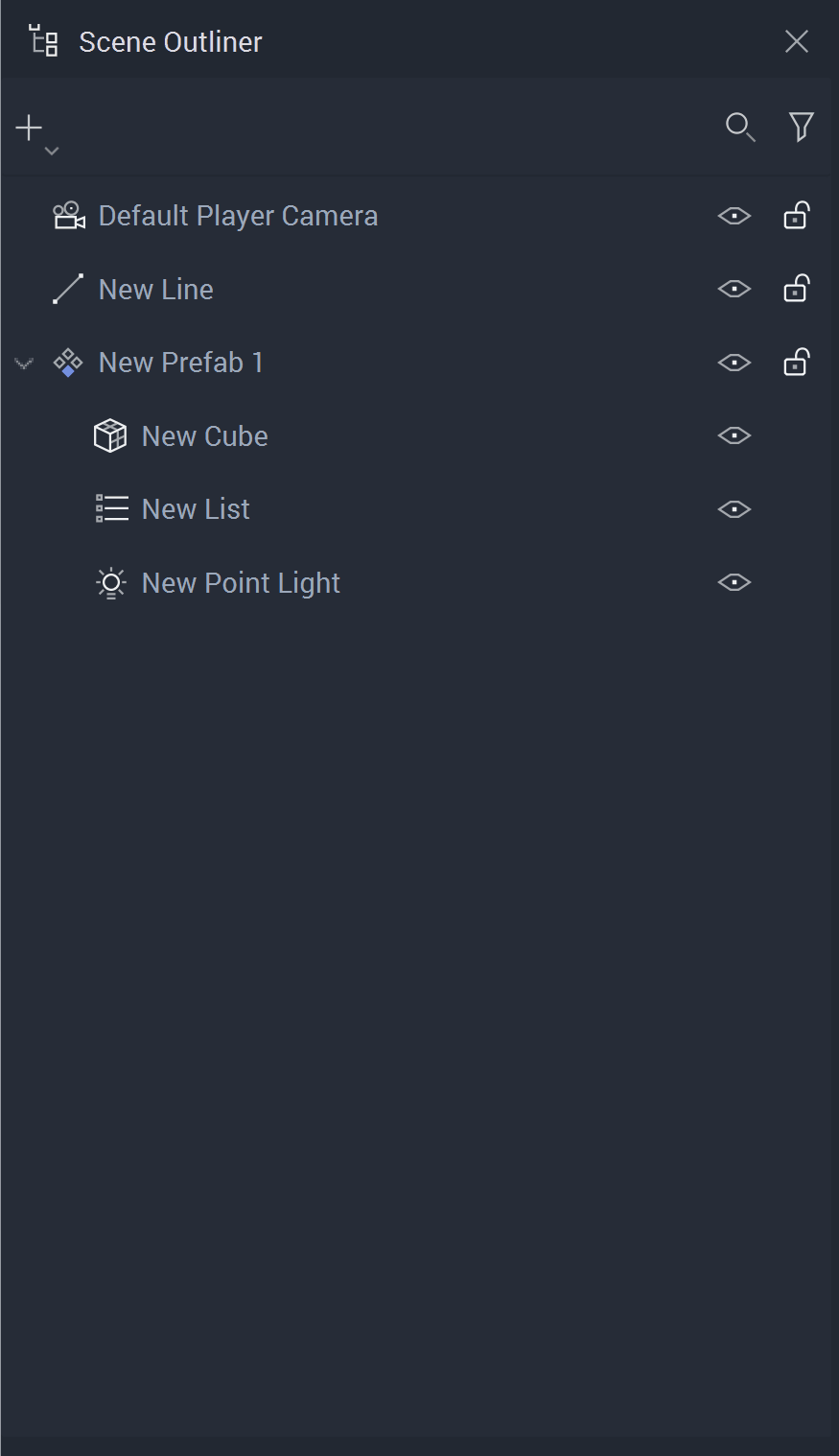Screen dimensions: 839x1456
Task: Select the New Point Light item
Action: [241, 582]
